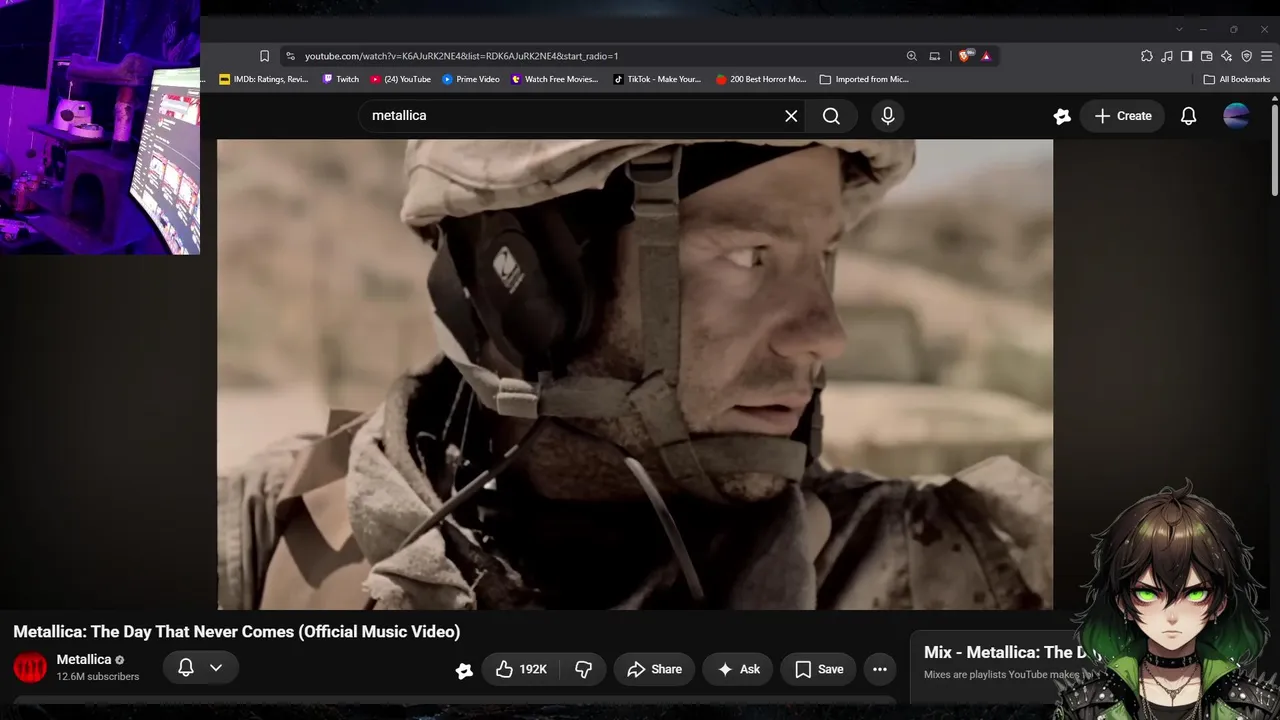Open the browser main hamburger menu
Viewport: 1280px width, 720px height.
(x=1266, y=56)
